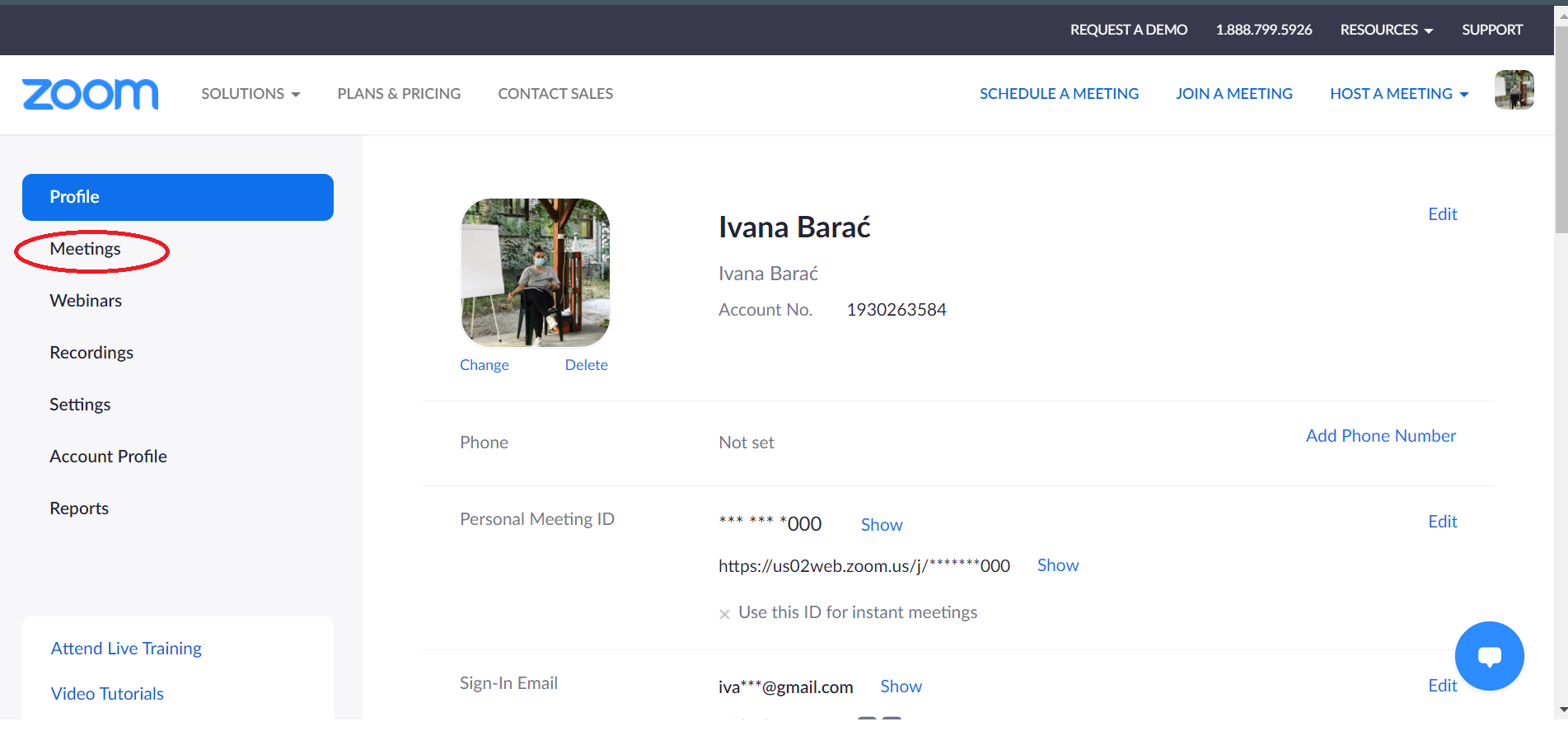Open Webinars in the sidebar
This screenshot has height=731, width=1568.
point(86,301)
